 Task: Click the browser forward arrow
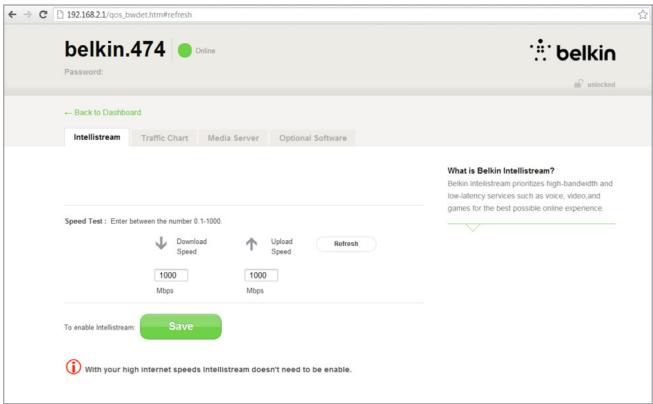point(27,15)
